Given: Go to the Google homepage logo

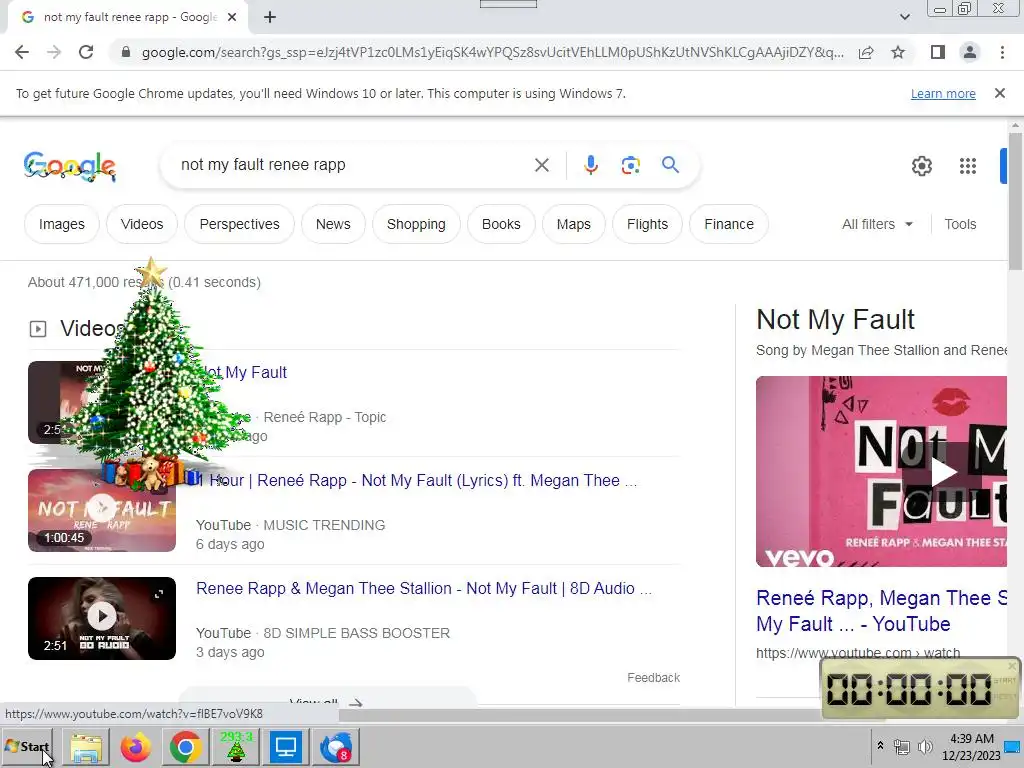Looking at the screenshot, I should [69, 166].
